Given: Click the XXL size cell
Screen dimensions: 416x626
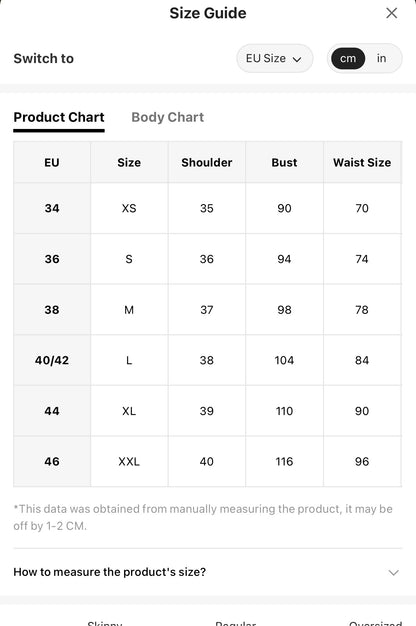Looking at the screenshot, I should (x=129, y=462).
